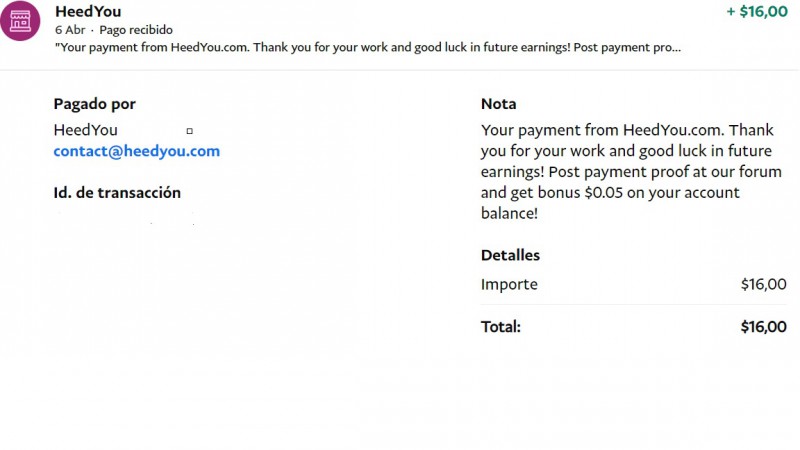Click the "Total:" label

point(501,326)
